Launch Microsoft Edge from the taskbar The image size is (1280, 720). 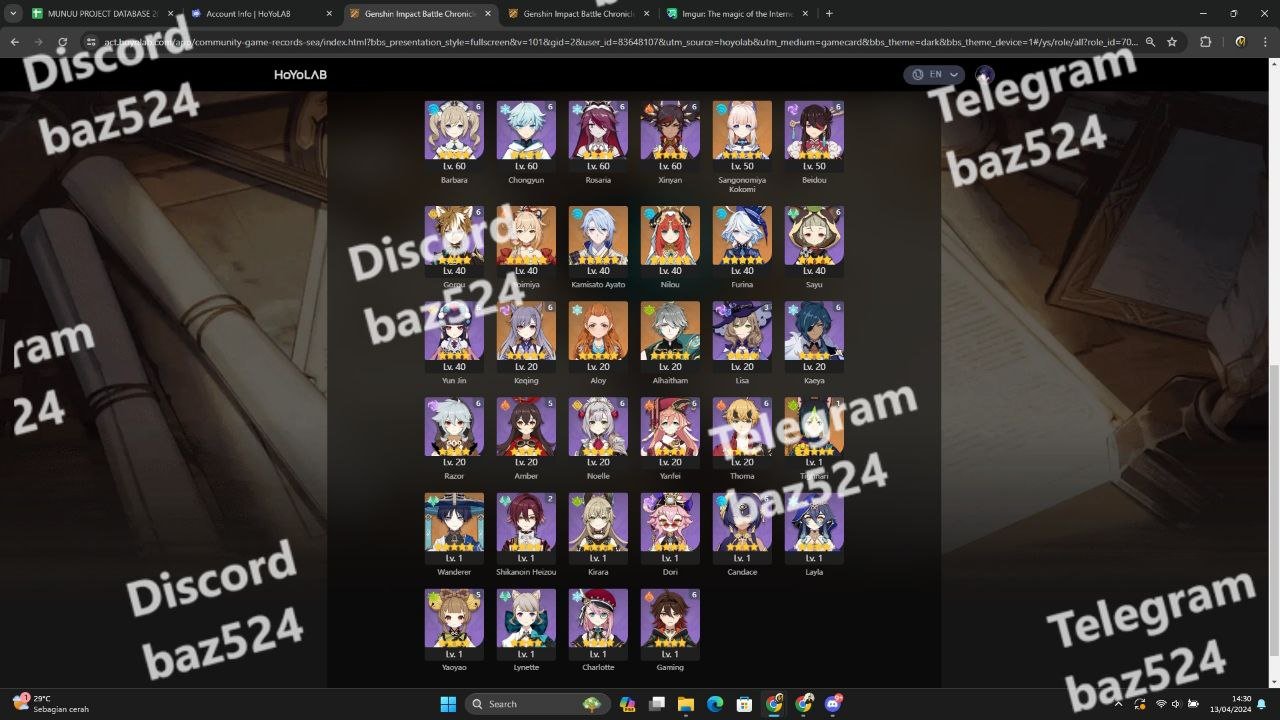(x=715, y=704)
